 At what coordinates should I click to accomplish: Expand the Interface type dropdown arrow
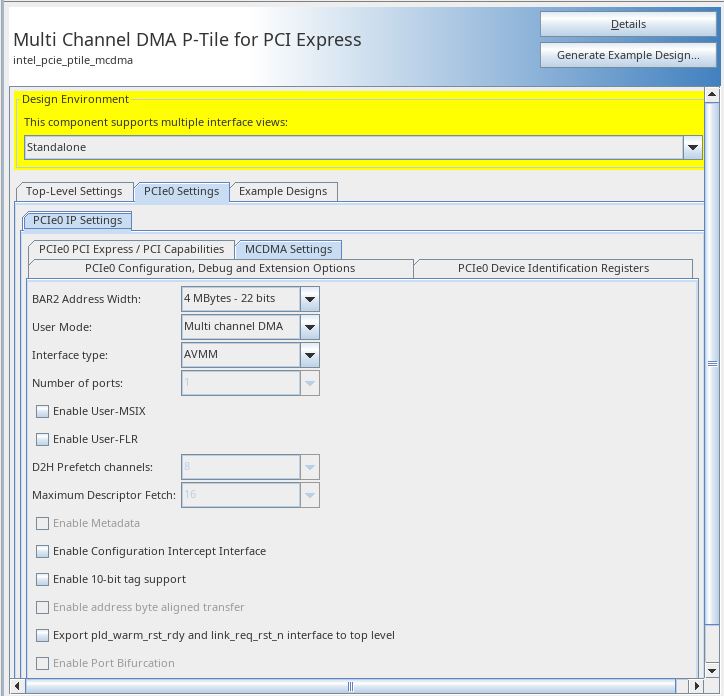click(x=310, y=355)
